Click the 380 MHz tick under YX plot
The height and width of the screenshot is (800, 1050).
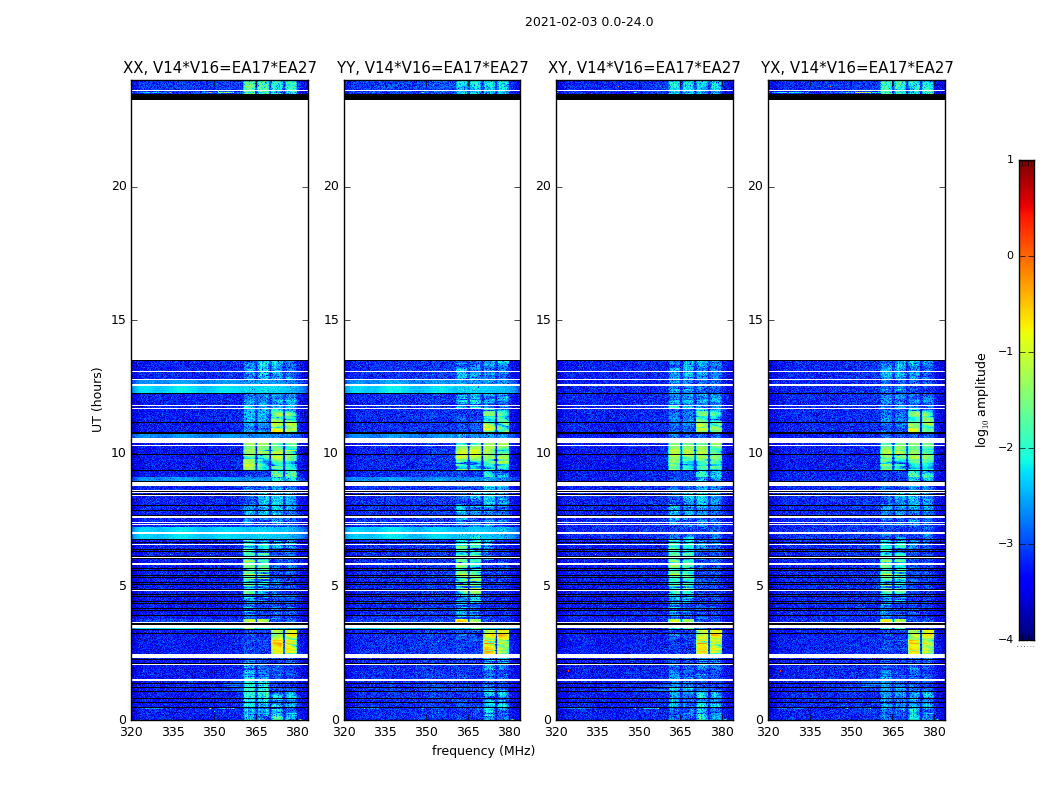934,732
